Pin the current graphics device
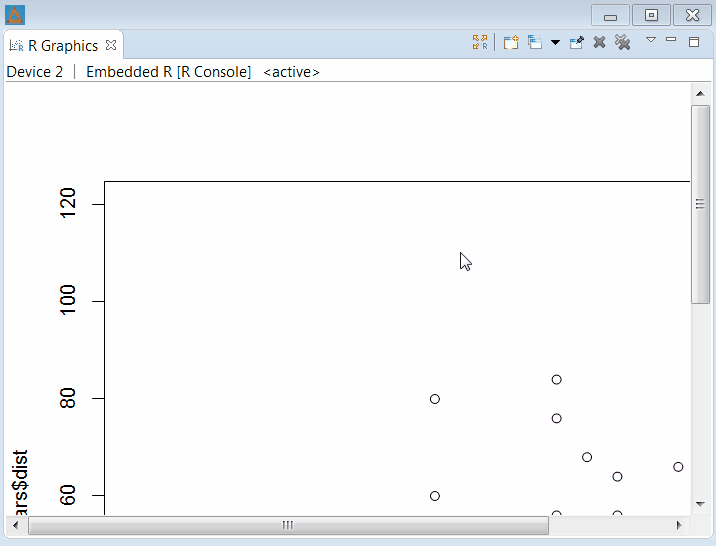The image size is (716, 546). coord(577,42)
